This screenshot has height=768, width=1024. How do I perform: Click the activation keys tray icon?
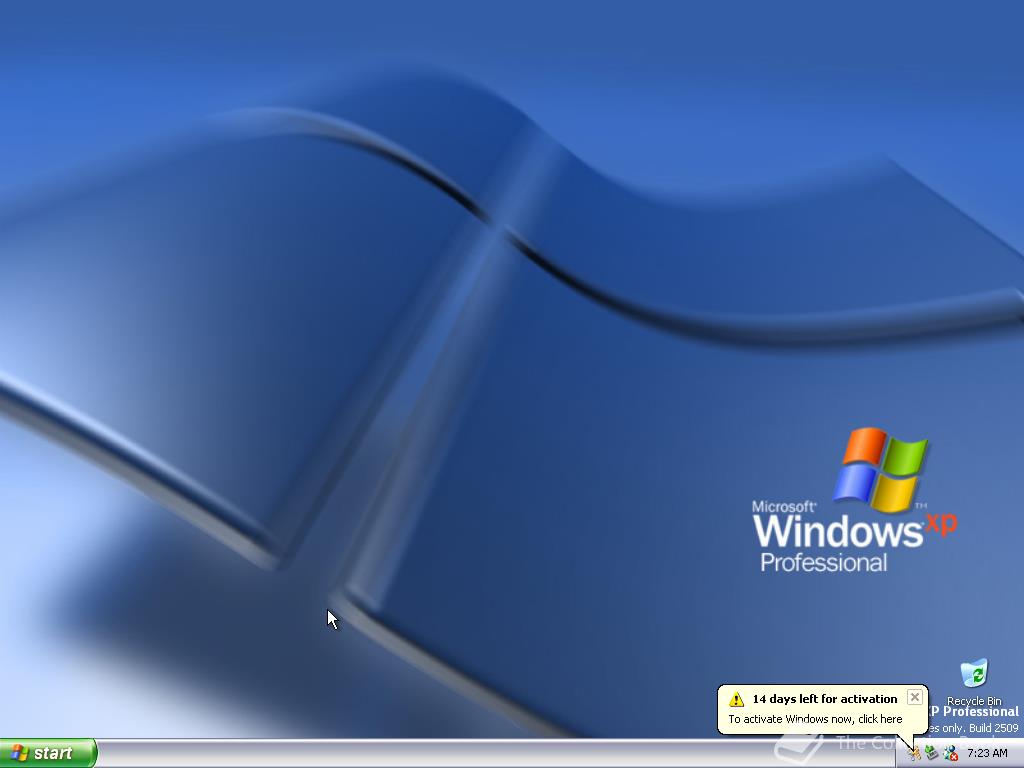pyautogui.click(x=914, y=754)
